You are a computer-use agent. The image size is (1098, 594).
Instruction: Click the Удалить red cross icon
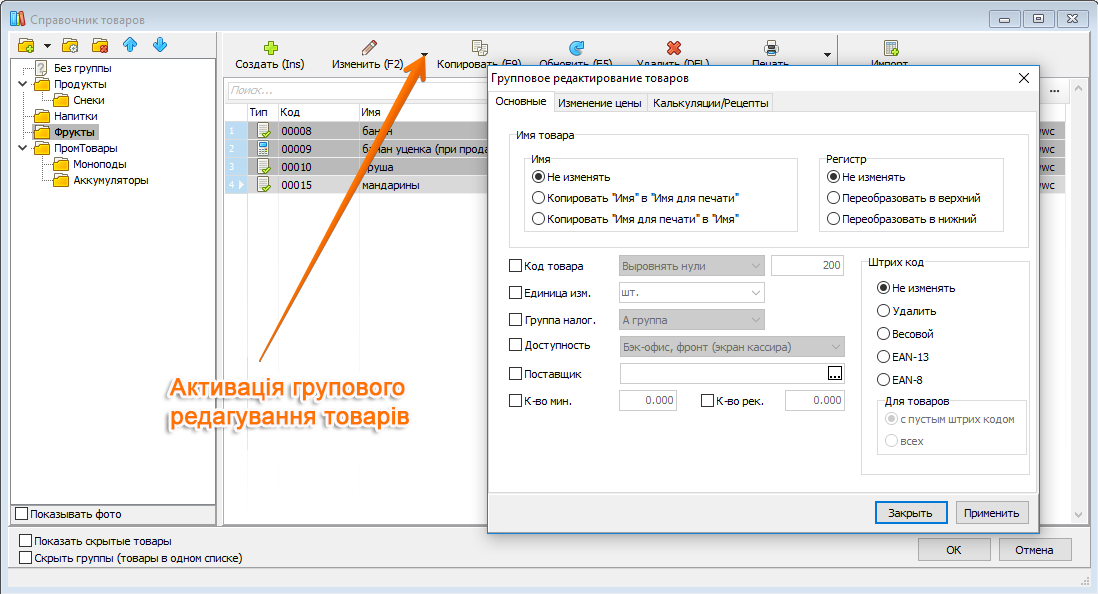click(674, 48)
